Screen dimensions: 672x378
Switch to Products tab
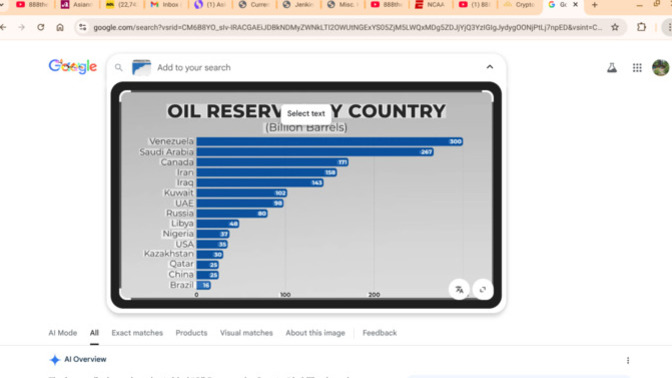click(x=191, y=333)
